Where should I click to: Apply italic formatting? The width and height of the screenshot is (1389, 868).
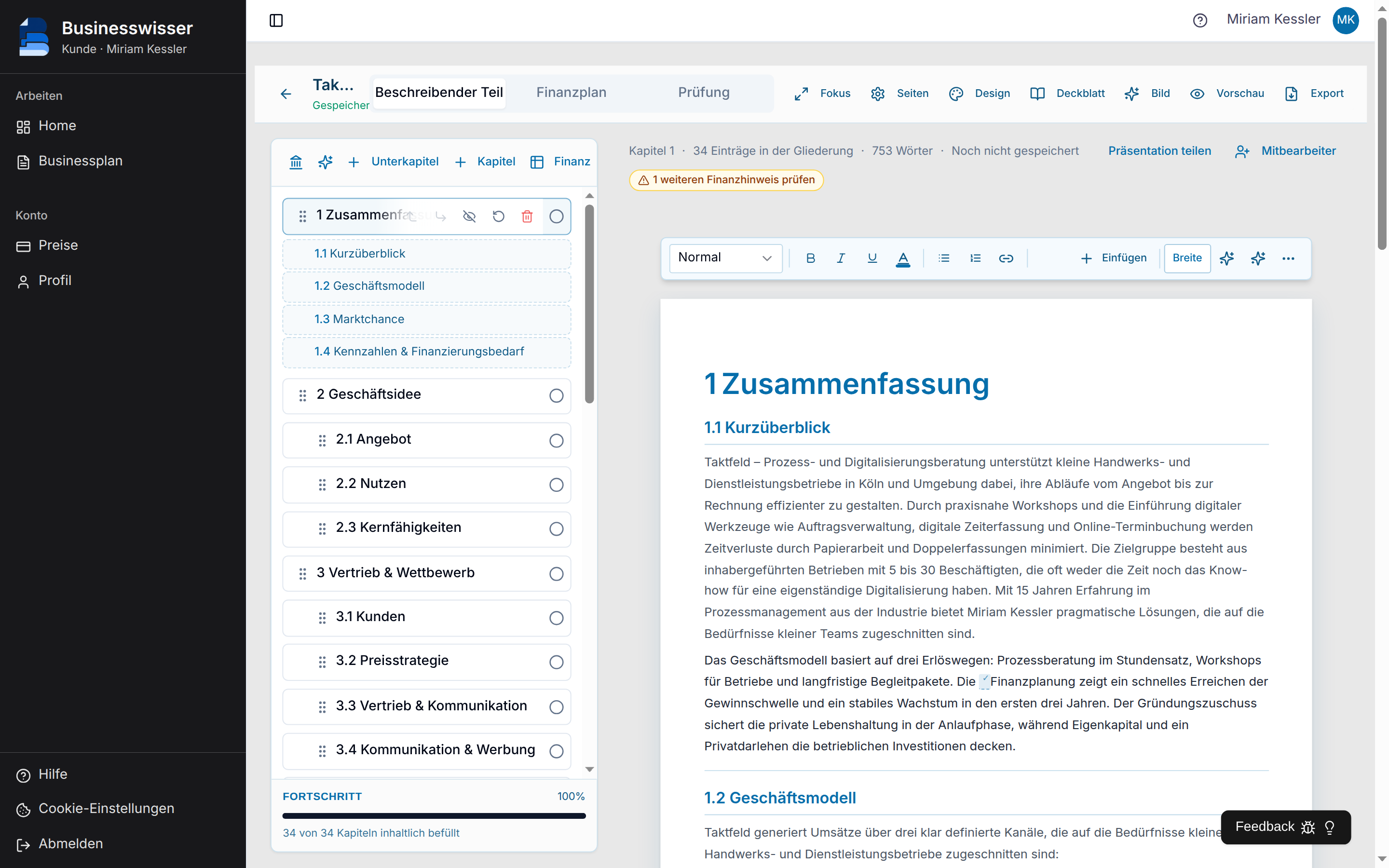(841, 258)
